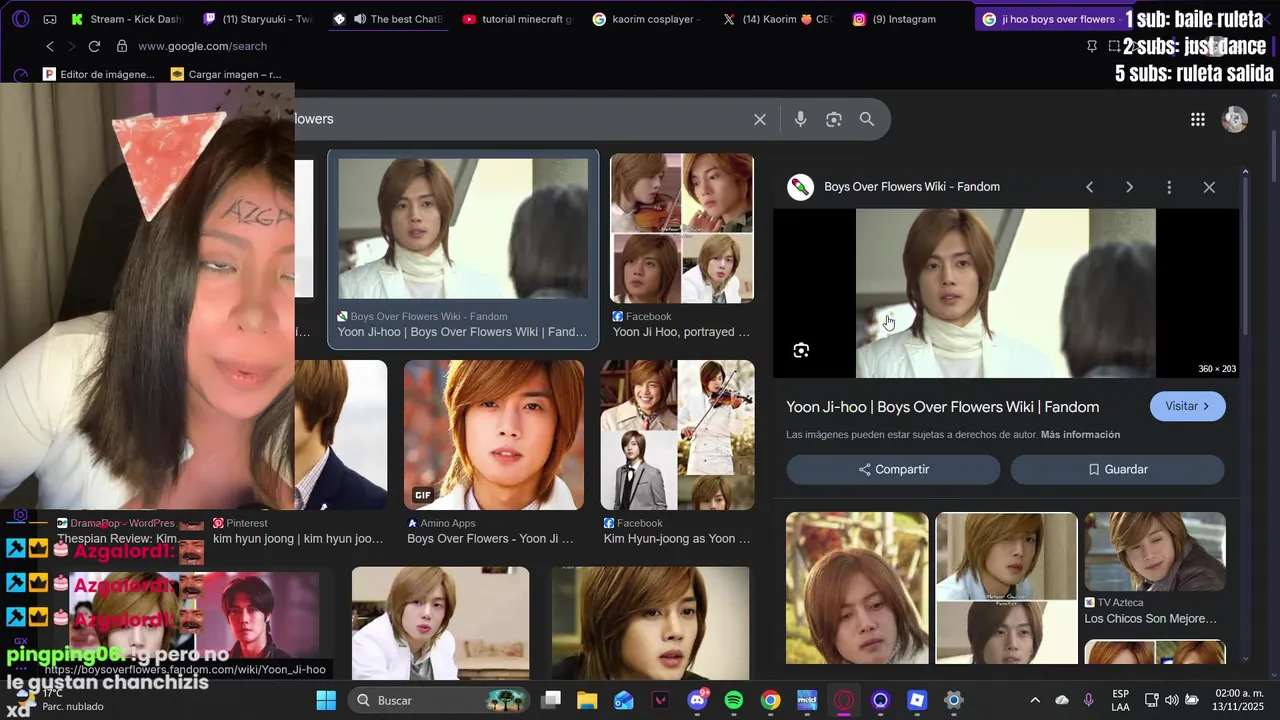This screenshot has width=1280, height=720.
Task: Click the Compartir button
Action: (893, 469)
